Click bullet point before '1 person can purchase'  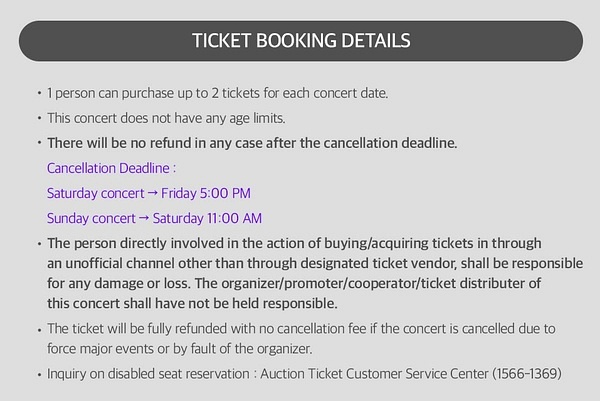39,93
